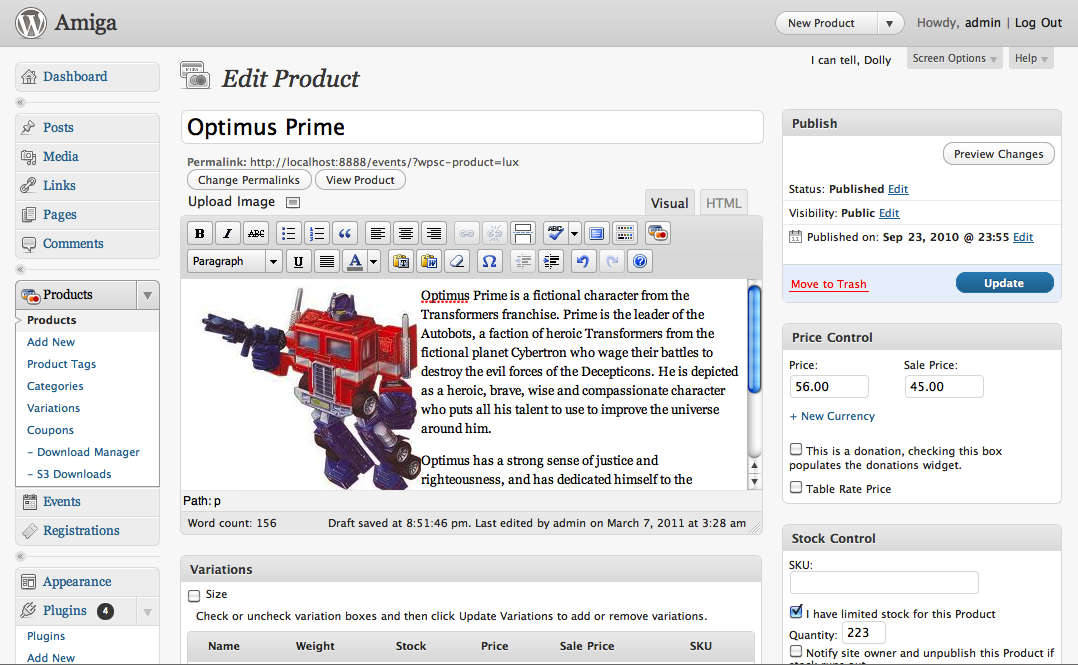Open the text color picker swatch
Viewport: 1078px width, 665px height.
pos(355,261)
